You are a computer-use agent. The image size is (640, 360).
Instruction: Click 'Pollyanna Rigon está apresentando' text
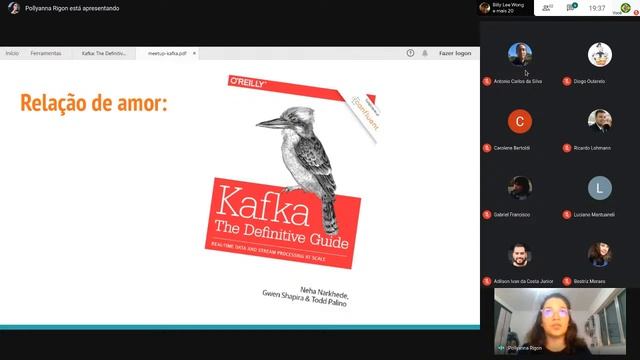point(72,8)
